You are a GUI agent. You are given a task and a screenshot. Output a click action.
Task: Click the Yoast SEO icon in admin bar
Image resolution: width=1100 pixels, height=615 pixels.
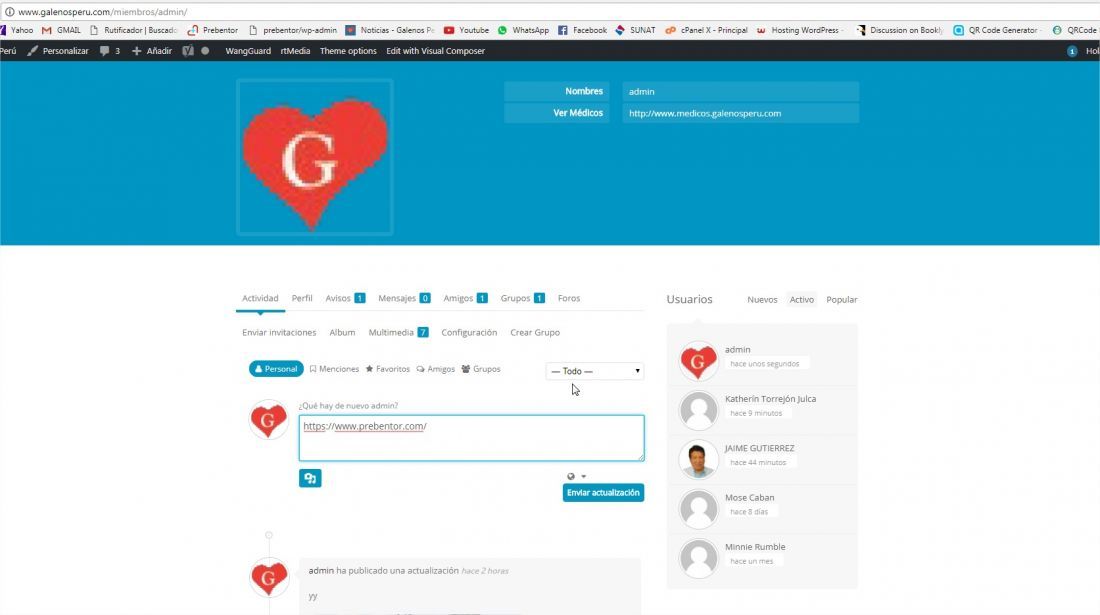click(188, 50)
